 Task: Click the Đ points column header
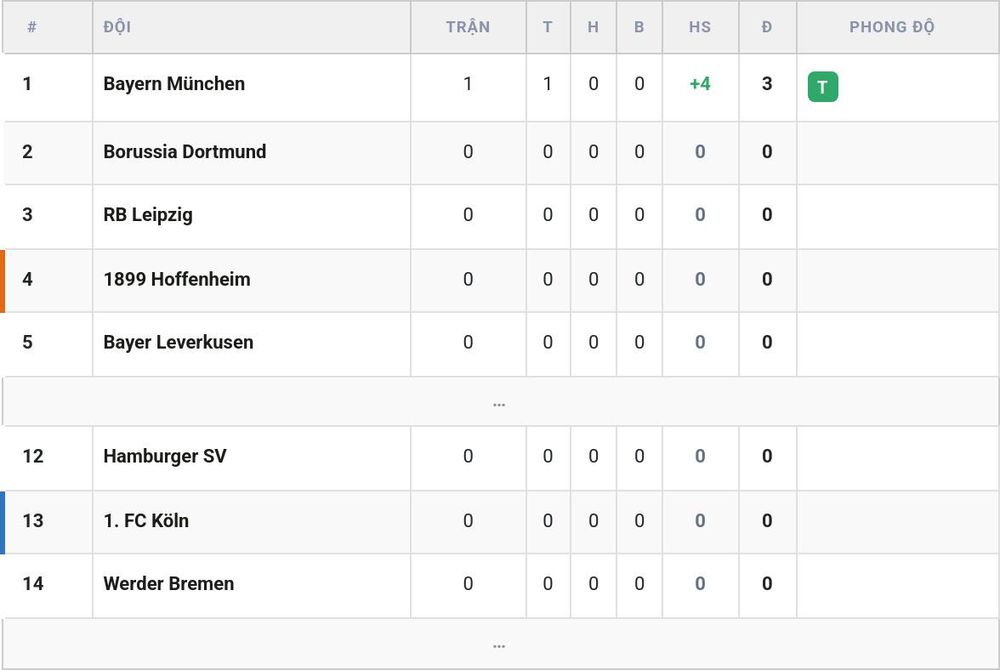click(767, 27)
